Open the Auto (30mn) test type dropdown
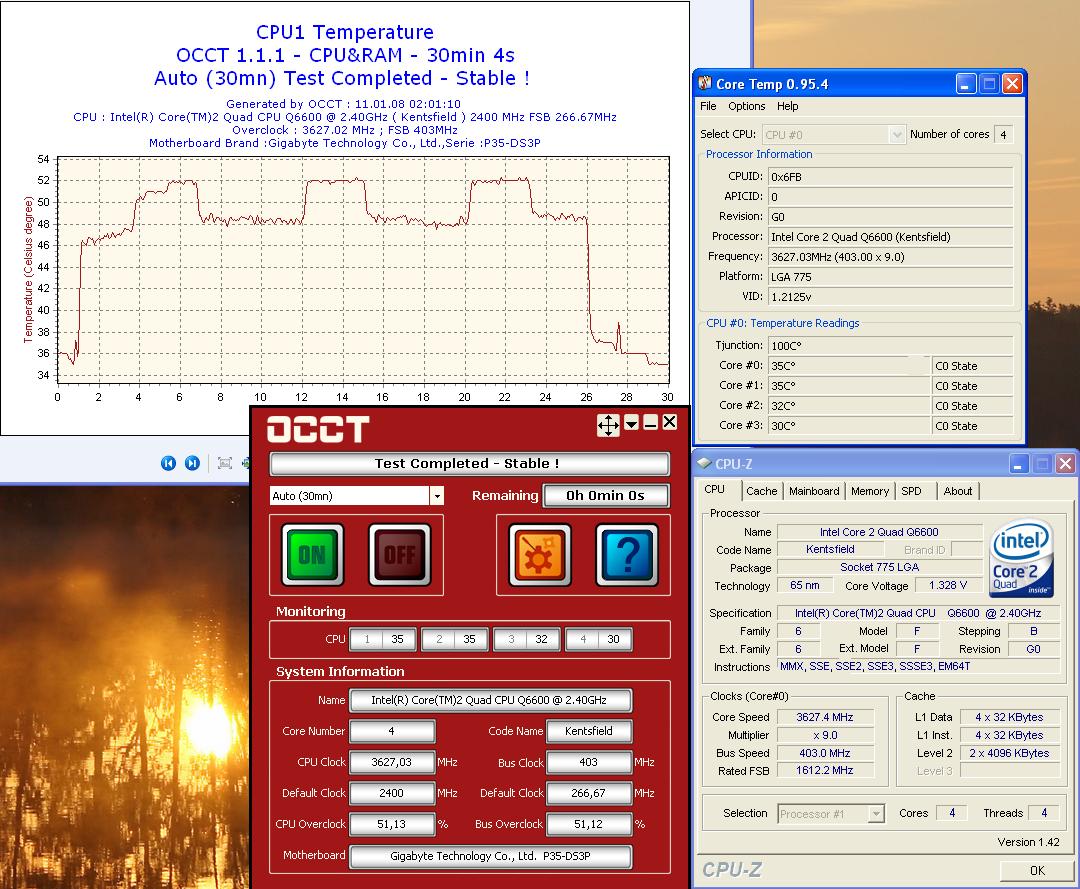1080x889 pixels. coord(437,496)
